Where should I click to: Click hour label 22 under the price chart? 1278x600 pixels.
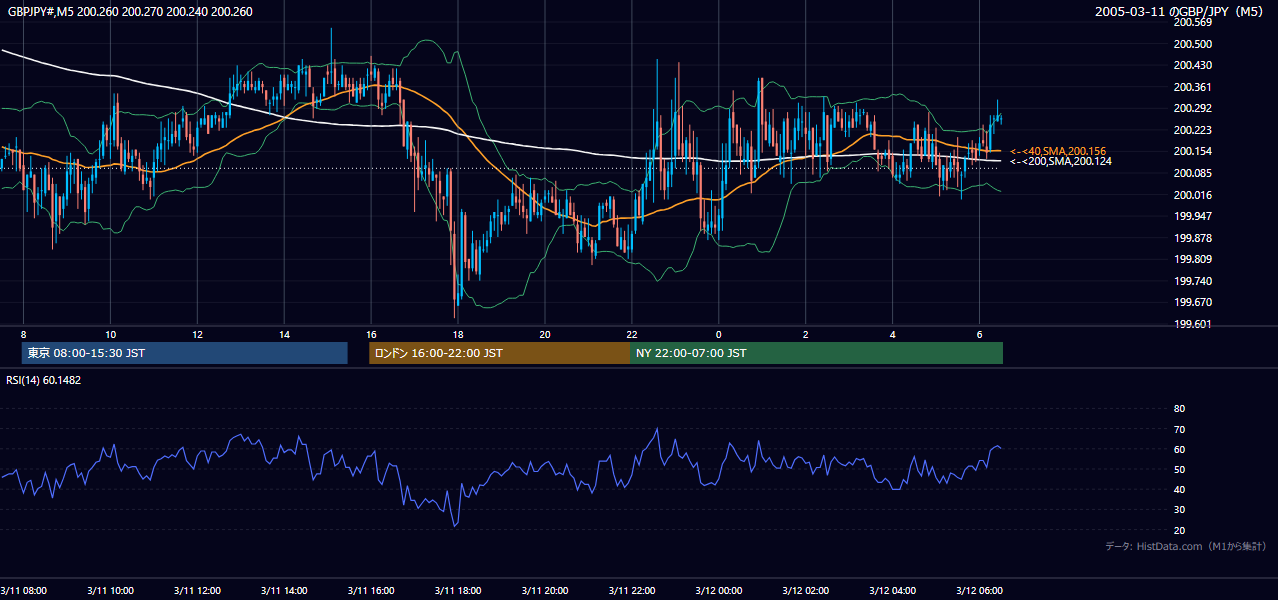632,334
